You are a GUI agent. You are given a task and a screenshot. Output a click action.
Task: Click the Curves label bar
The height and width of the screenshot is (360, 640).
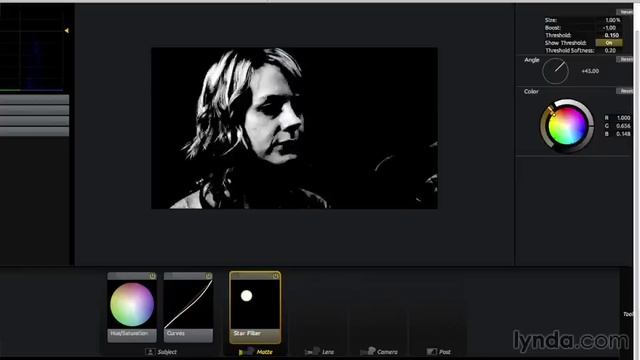pos(188,336)
